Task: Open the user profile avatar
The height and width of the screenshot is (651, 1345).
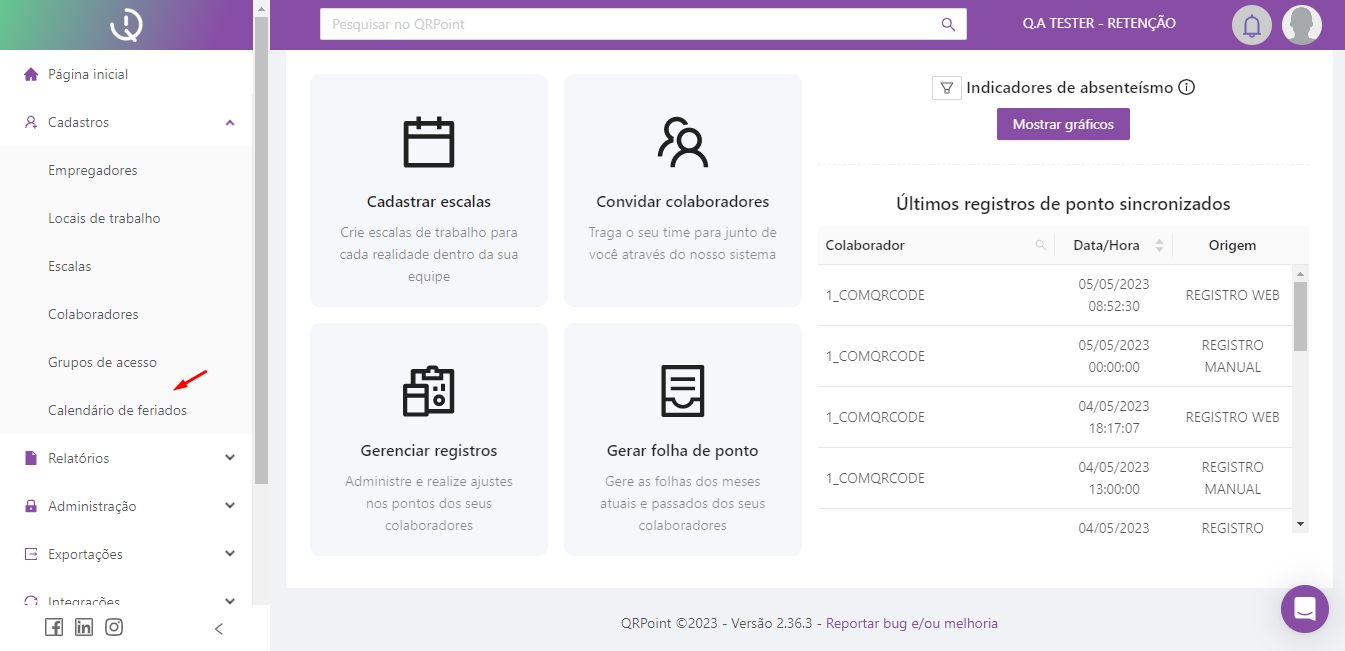Action: [x=1301, y=25]
